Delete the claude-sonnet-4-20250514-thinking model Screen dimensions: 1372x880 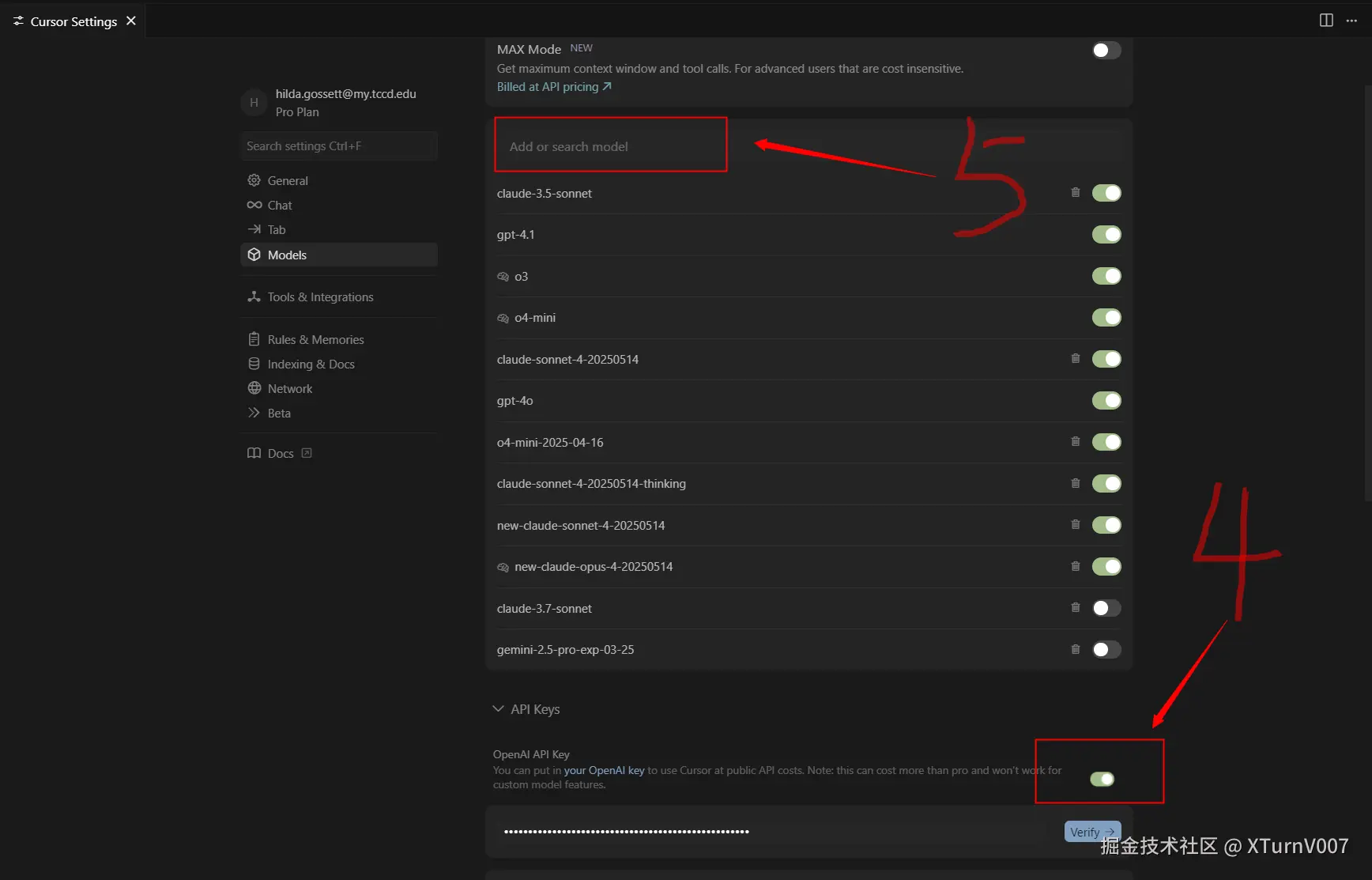1075,483
